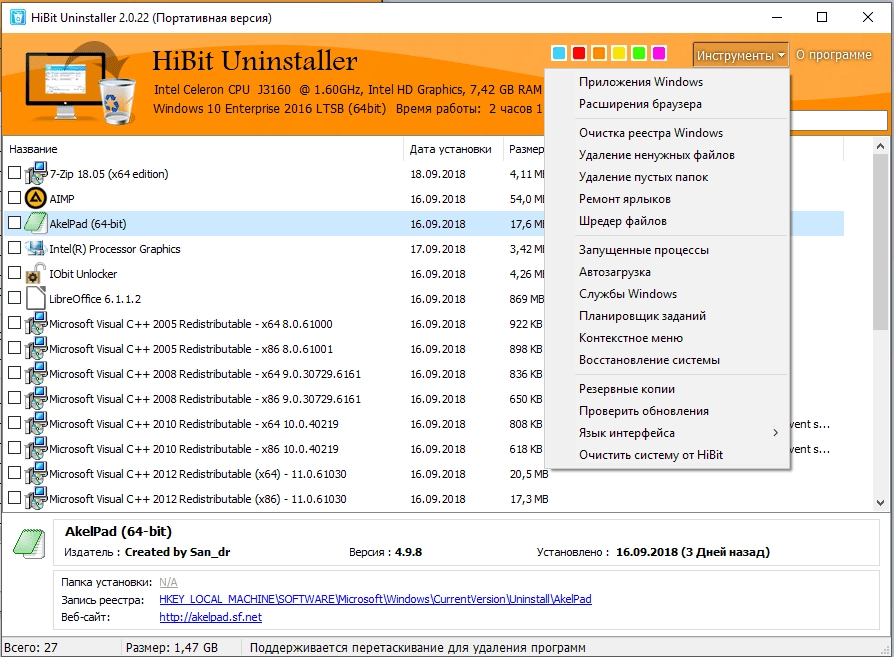Click the IObit Unlocker padlock icon
This screenshot has width=894, height=657.
pyautogui.click(x=36, y=273)
